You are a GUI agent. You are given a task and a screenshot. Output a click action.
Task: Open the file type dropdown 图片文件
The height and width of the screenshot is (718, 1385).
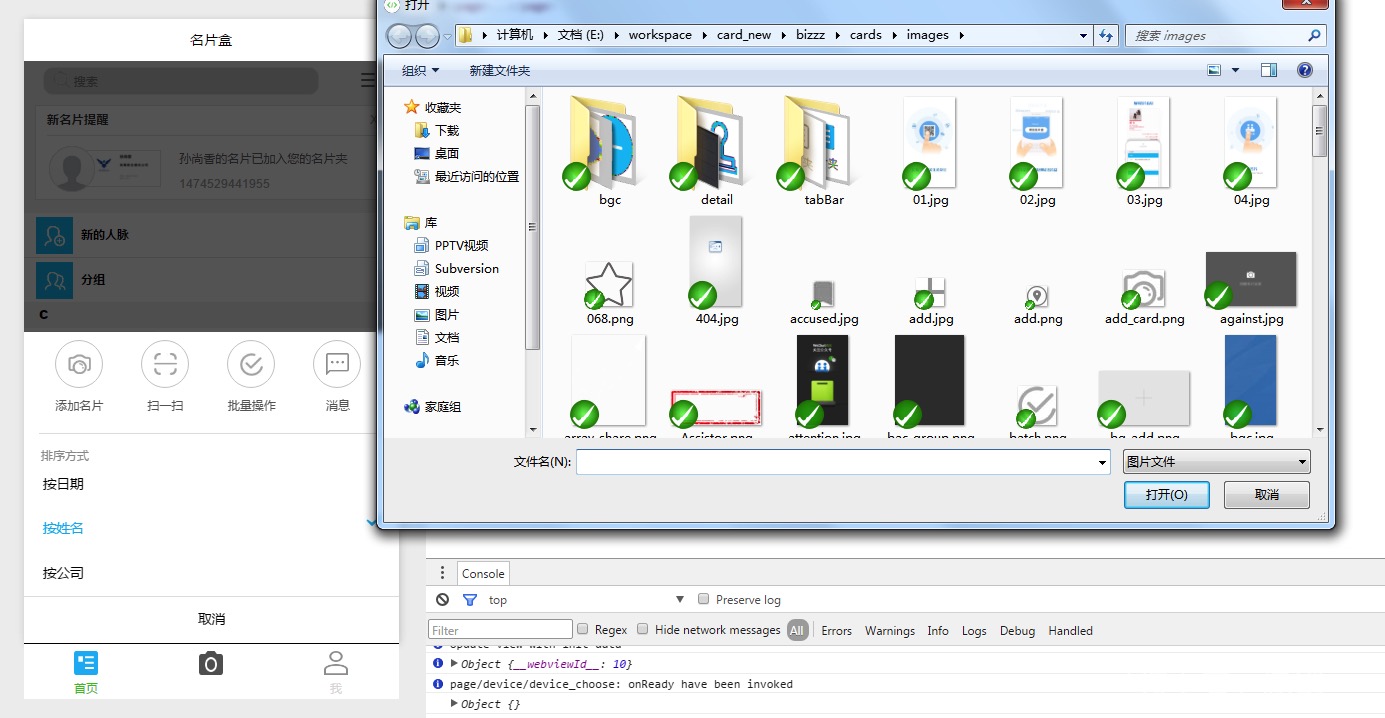coord(1216,462)
